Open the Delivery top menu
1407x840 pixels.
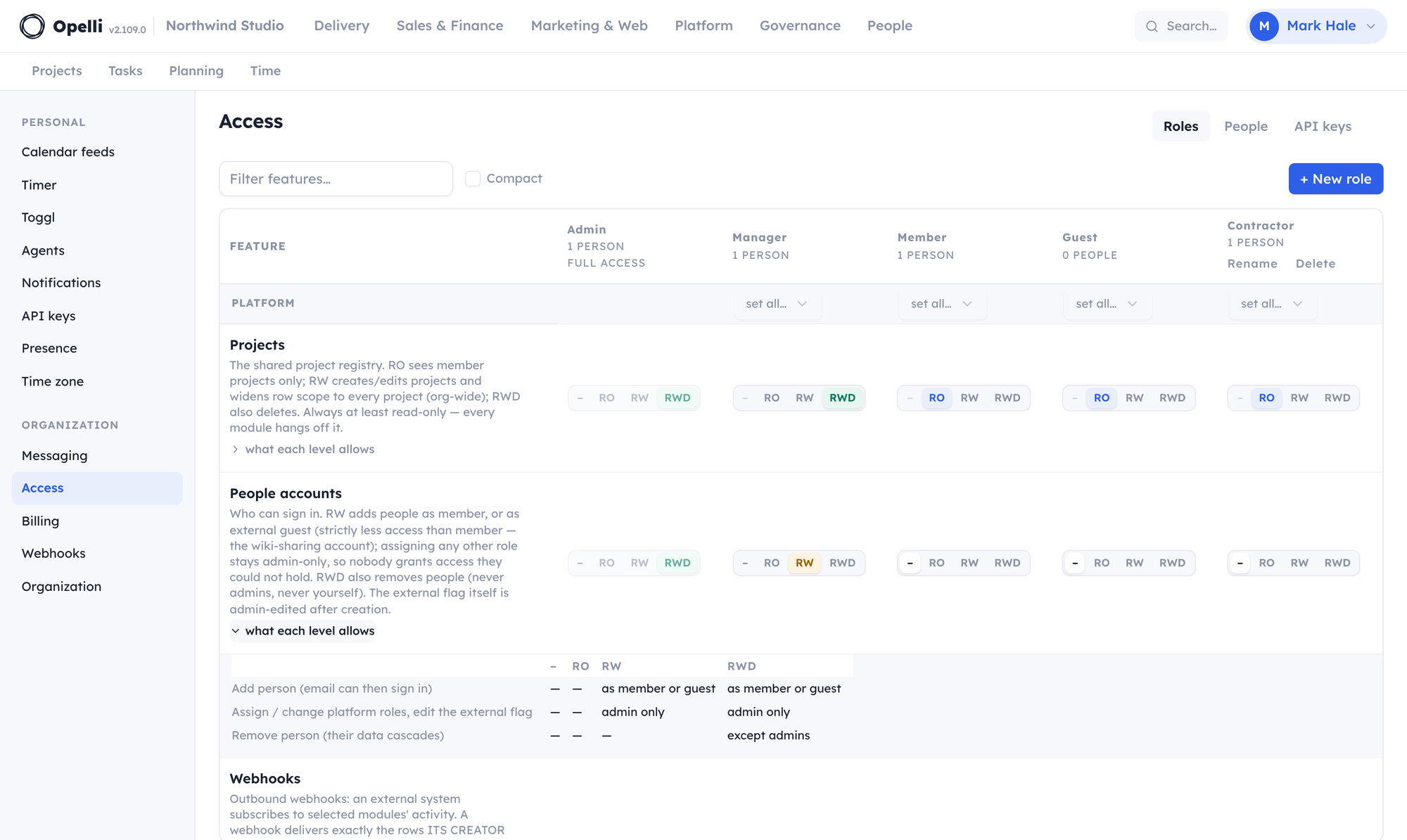click(x=341, y=26)
